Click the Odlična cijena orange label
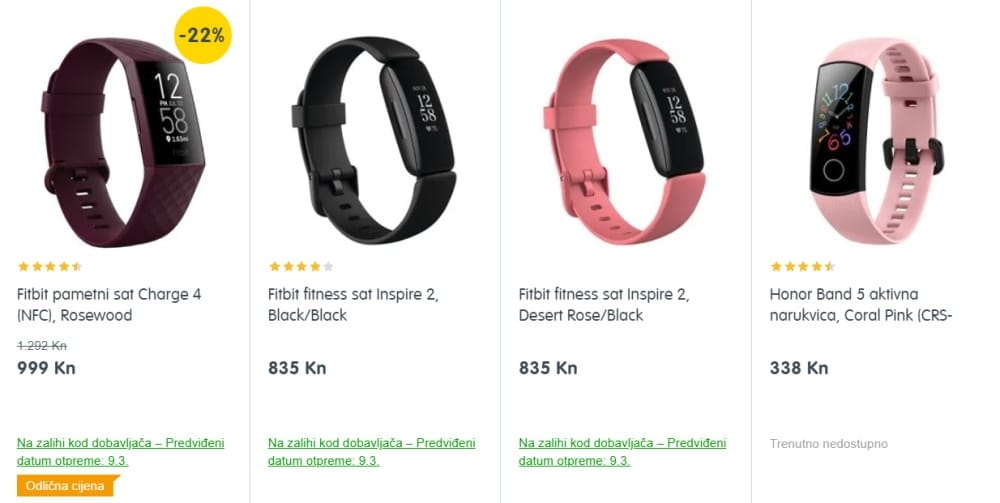Screen dimensions: 1000x503 point(68,486)
